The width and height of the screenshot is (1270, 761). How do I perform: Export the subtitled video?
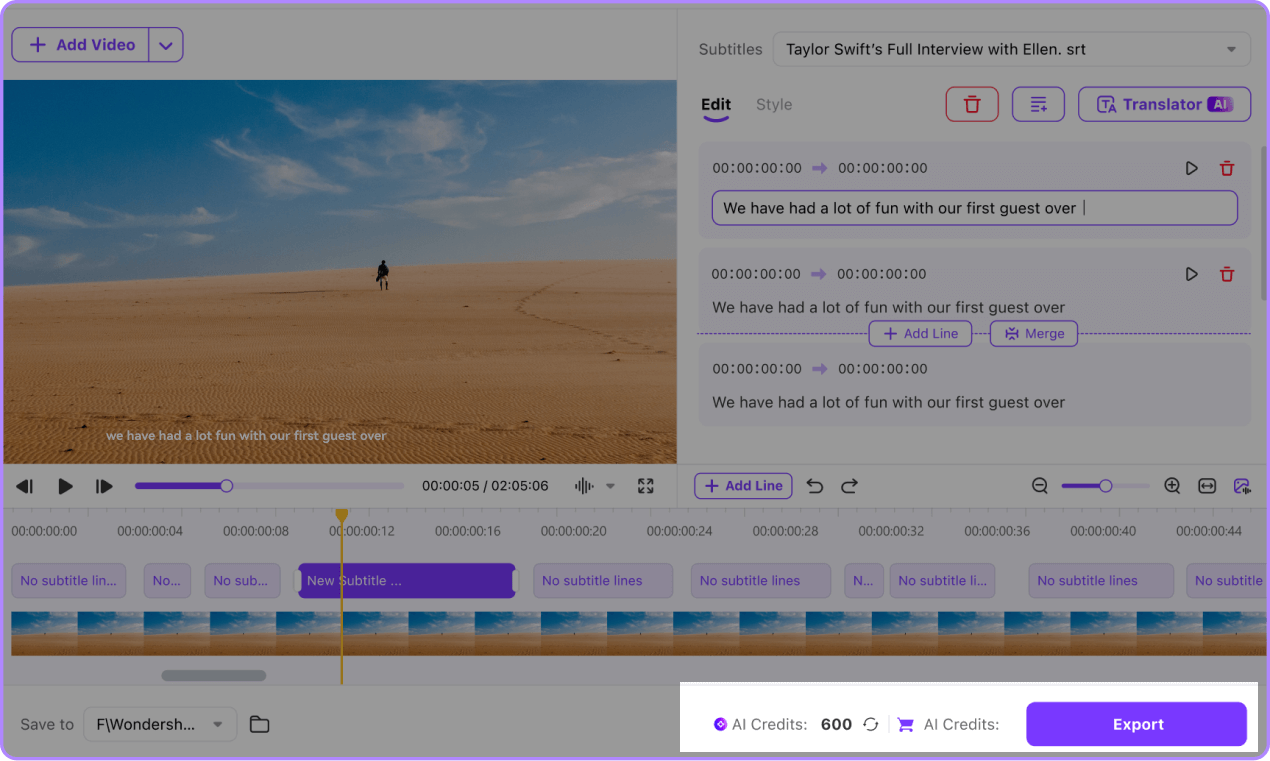[x=1136, y=724]
